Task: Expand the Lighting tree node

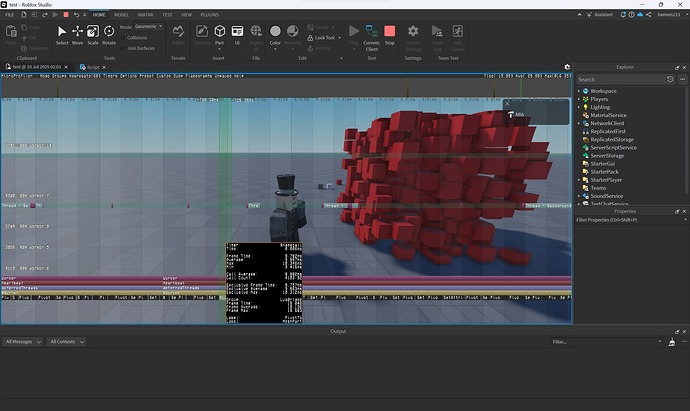Action: point(579,107)
